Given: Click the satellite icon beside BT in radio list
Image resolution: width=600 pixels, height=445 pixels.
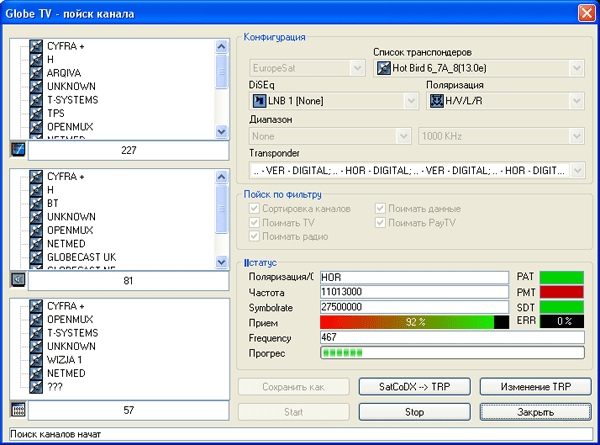Looking at the screenshot, I should 36,203.
